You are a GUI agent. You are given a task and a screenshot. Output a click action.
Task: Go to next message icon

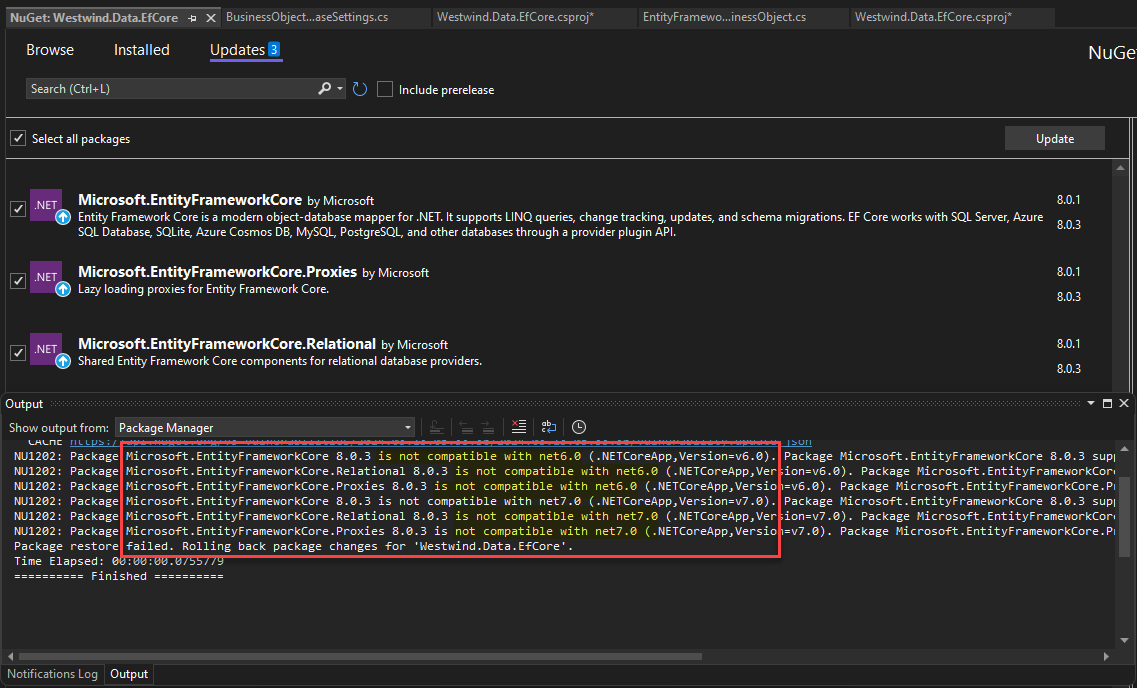487,427
